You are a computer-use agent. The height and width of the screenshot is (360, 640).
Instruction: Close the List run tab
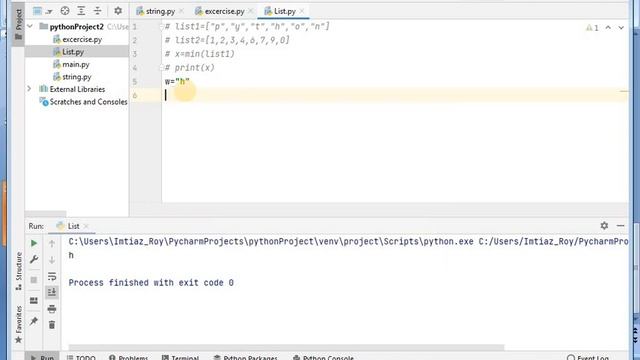pos(86,226)
